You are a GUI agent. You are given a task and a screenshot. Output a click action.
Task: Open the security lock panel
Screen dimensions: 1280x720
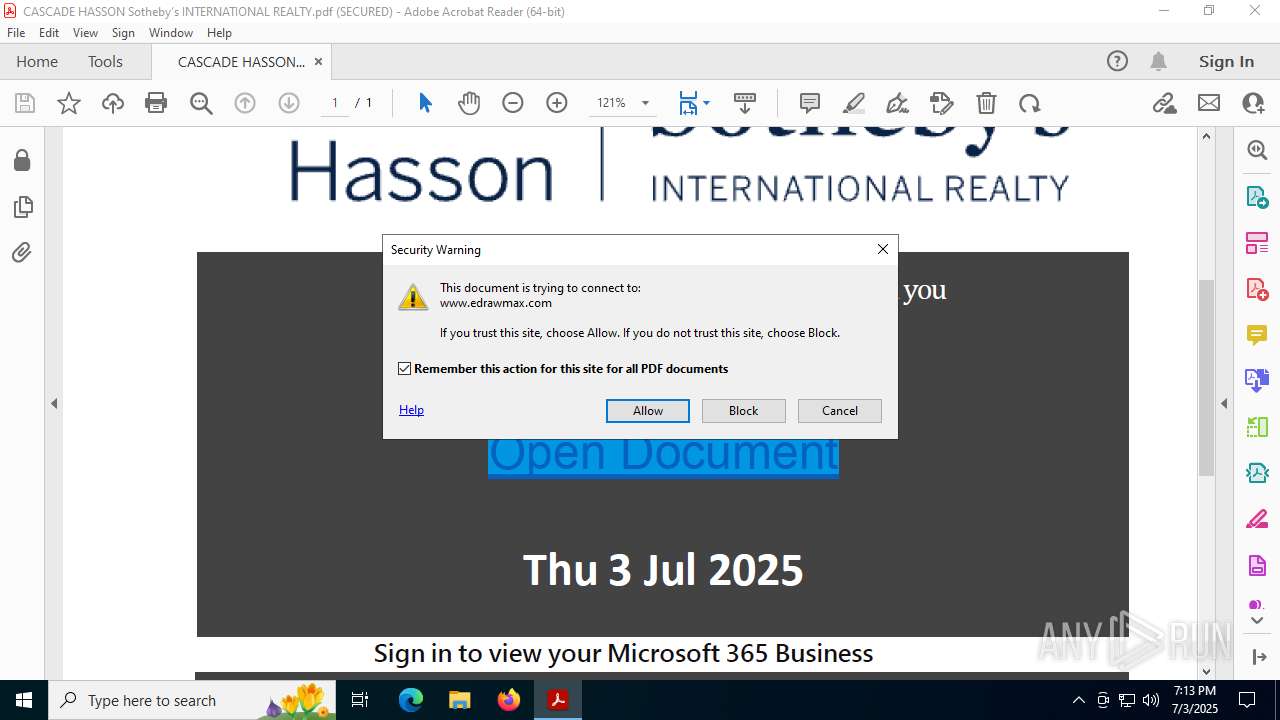click(22, 161)
